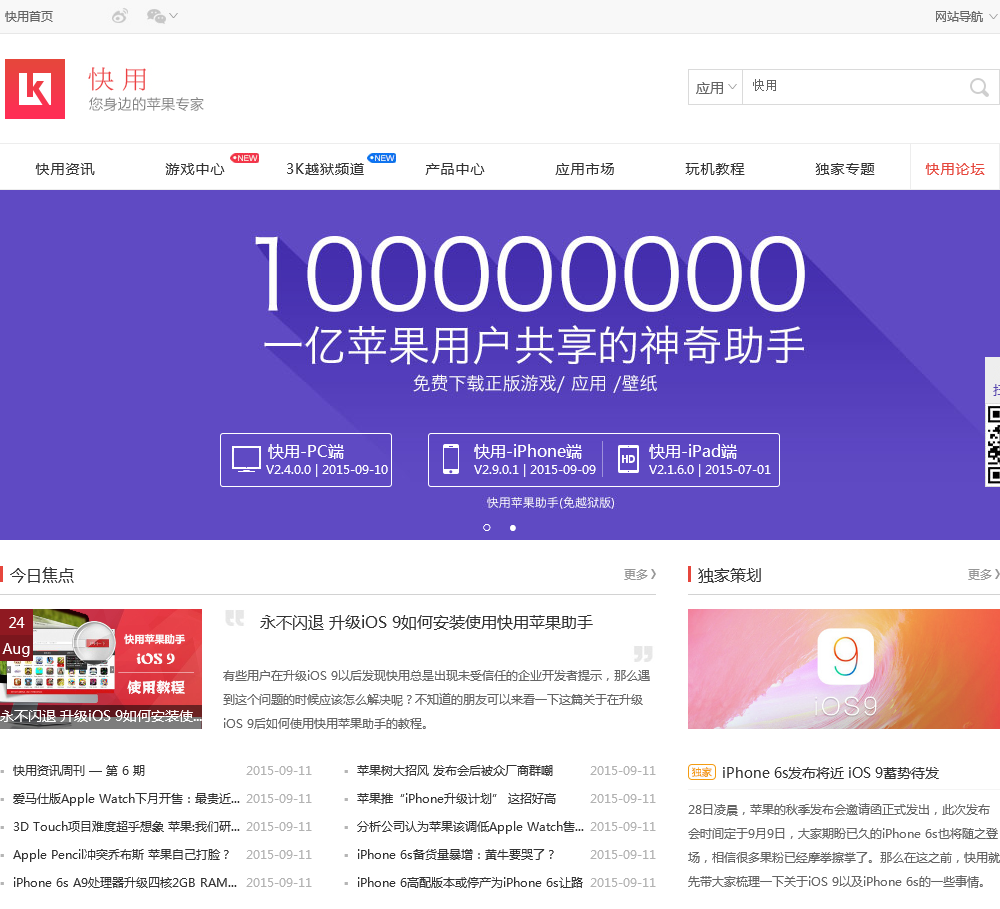
Task: Select the first banner carousel dot
Action: coord(487,528)
